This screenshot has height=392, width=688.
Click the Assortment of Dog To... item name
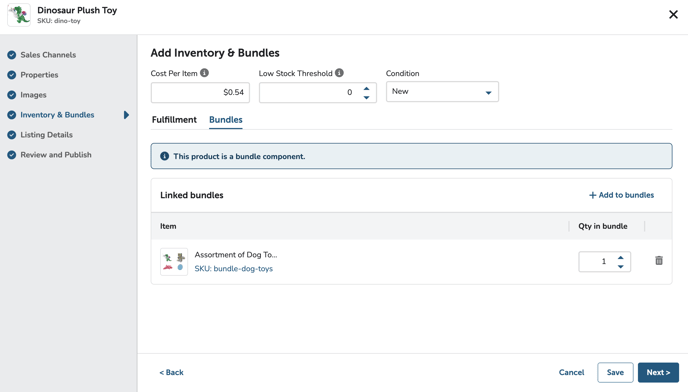236,255
